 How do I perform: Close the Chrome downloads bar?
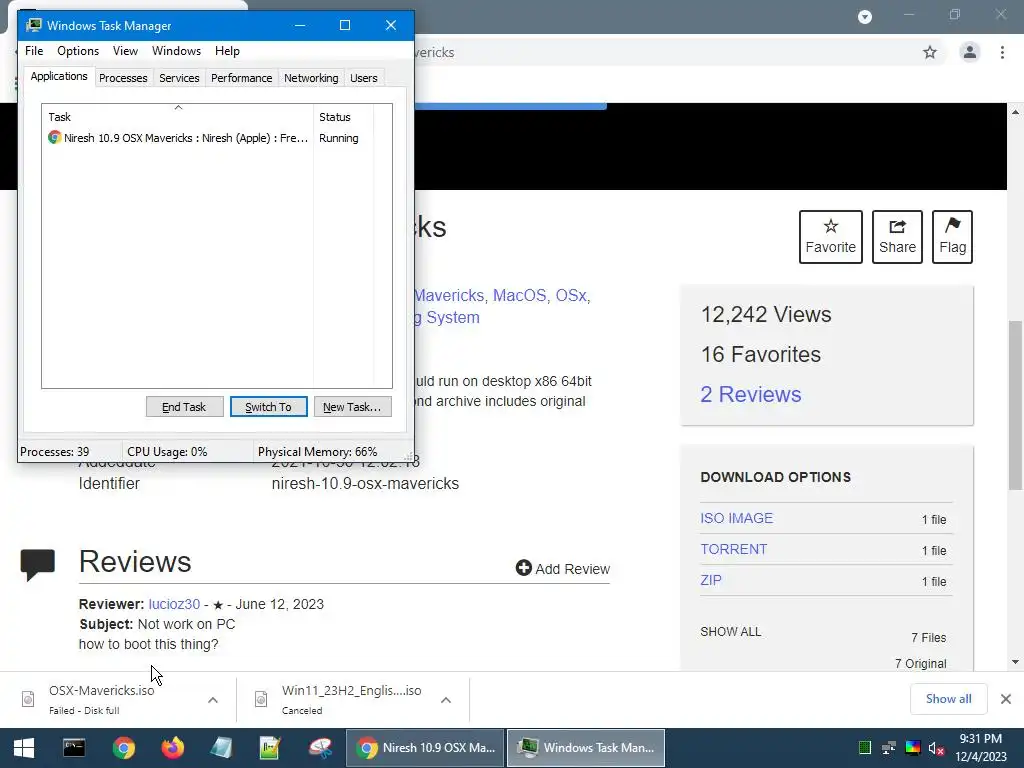1006,699
